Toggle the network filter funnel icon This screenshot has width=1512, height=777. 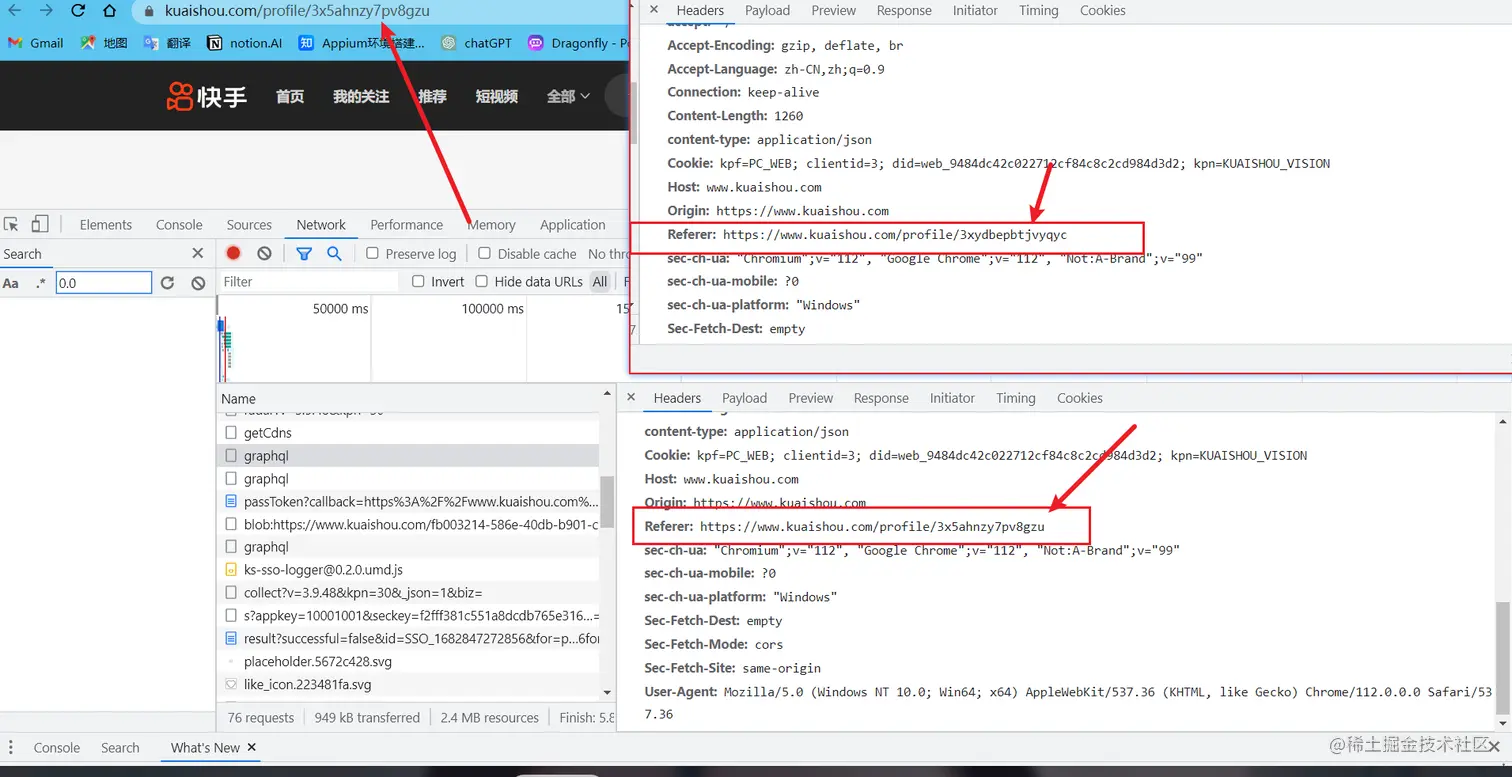(x=304, y=254)
